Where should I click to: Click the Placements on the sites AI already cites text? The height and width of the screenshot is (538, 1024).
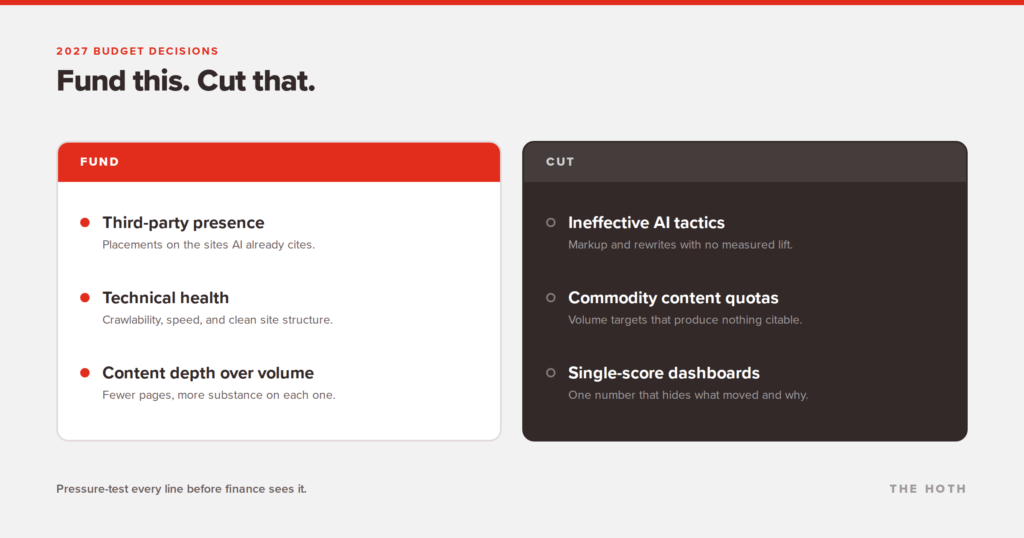[208, 245]
